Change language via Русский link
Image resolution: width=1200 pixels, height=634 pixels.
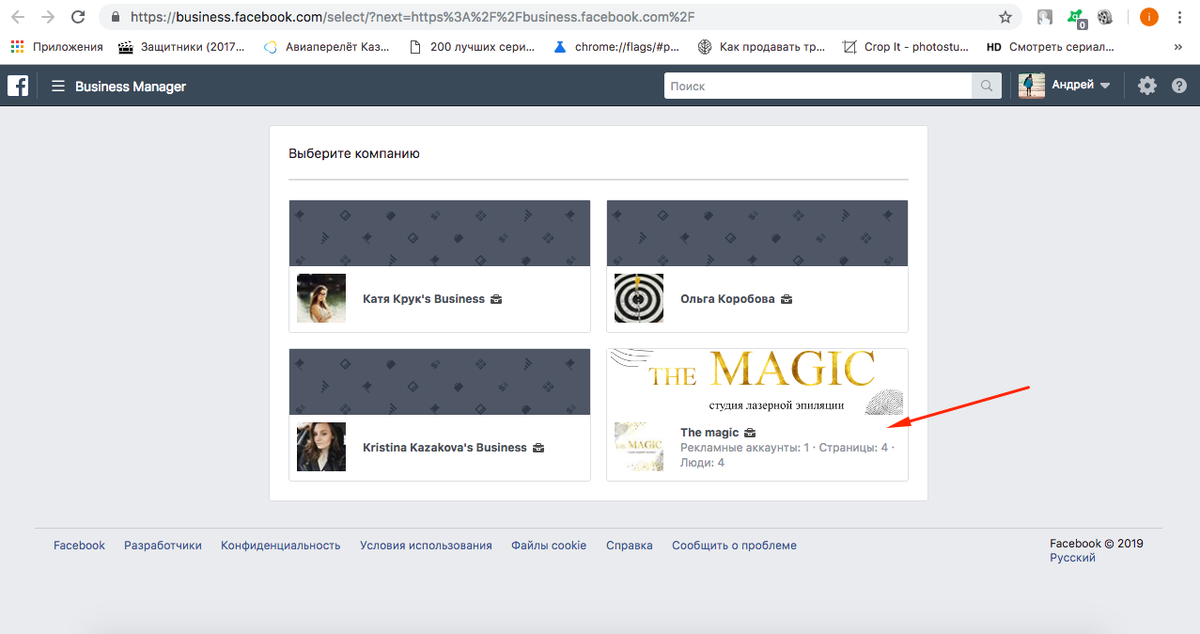(1072, 558)
